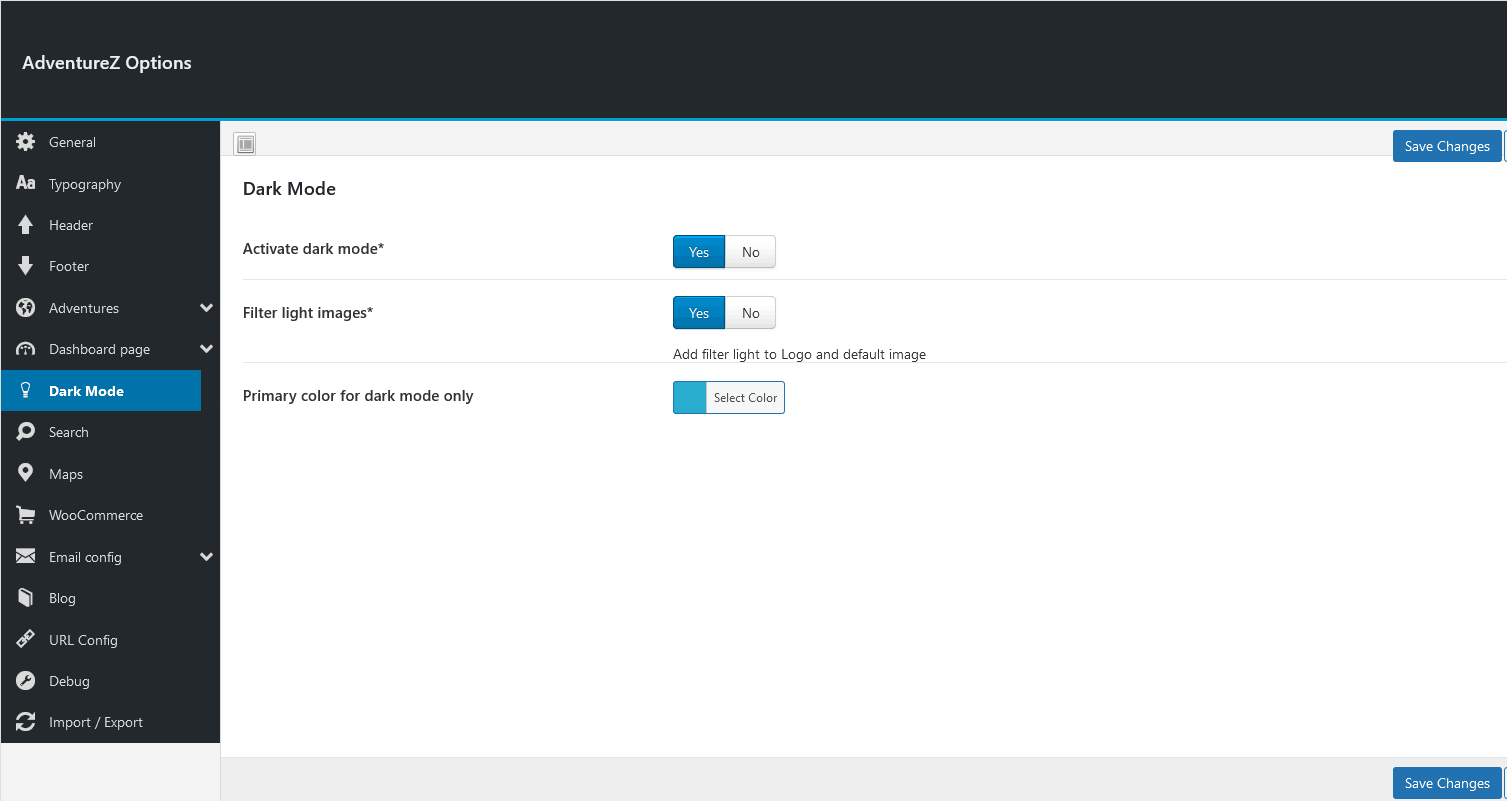1507x801 pixels.
Task: Click the URL Config link icon
Action: pos(26,640)
